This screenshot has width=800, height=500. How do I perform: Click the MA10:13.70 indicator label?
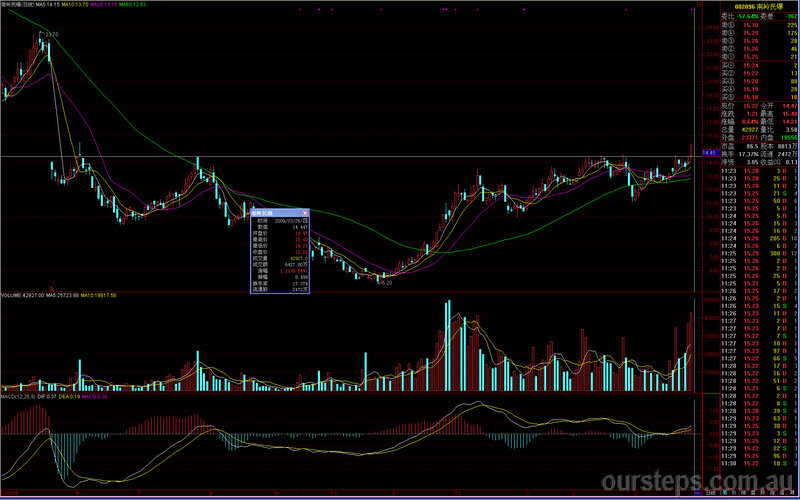[x=76, y=4]
